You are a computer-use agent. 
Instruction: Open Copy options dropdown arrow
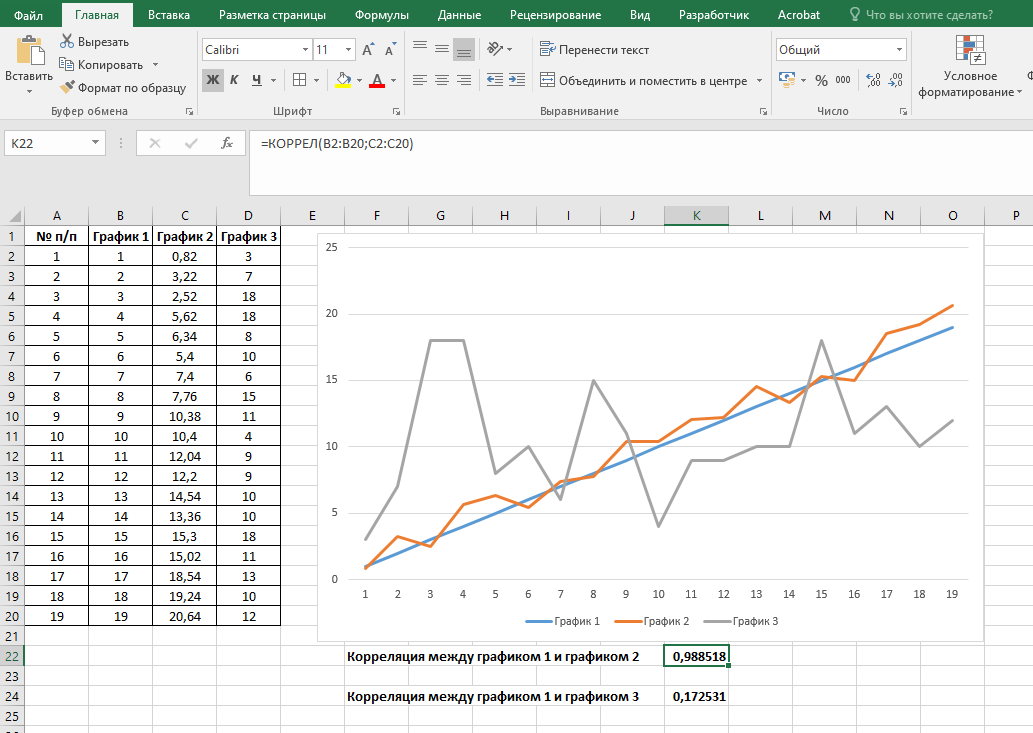[x=155, y=65]
